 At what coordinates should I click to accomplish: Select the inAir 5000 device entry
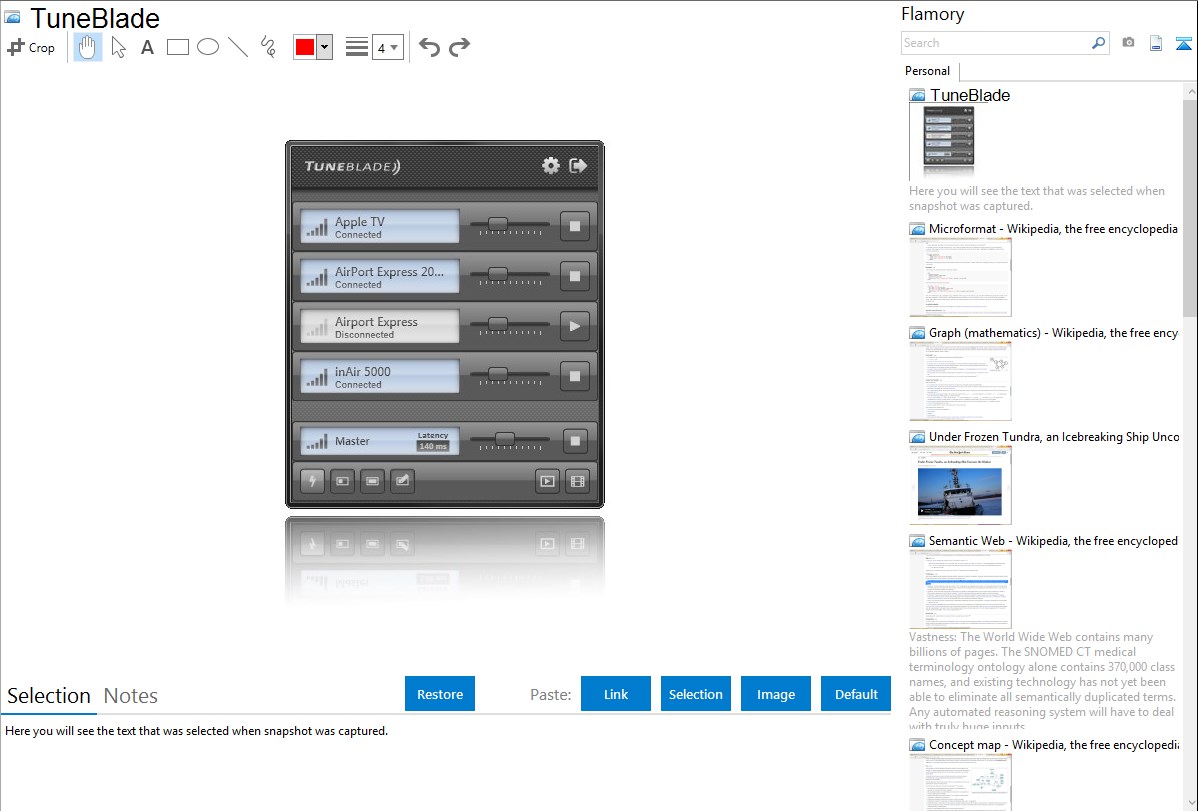coord(380,376)
